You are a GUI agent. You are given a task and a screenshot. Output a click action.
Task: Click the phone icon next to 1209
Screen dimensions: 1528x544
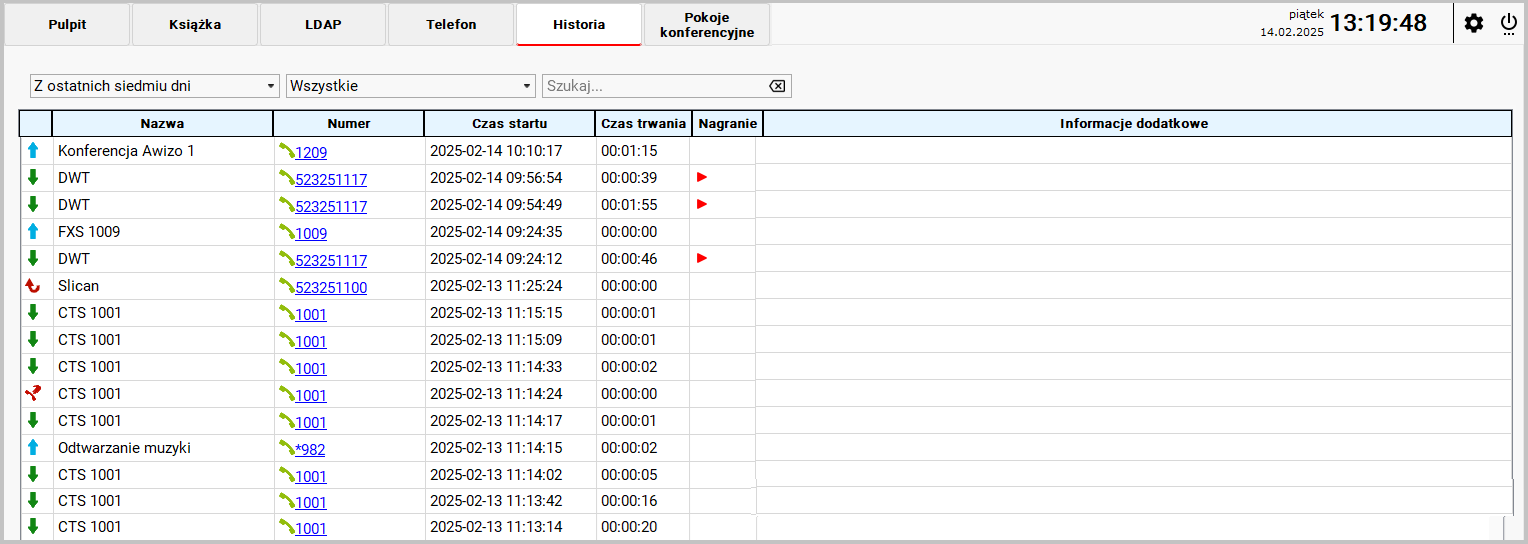[286, 151]
